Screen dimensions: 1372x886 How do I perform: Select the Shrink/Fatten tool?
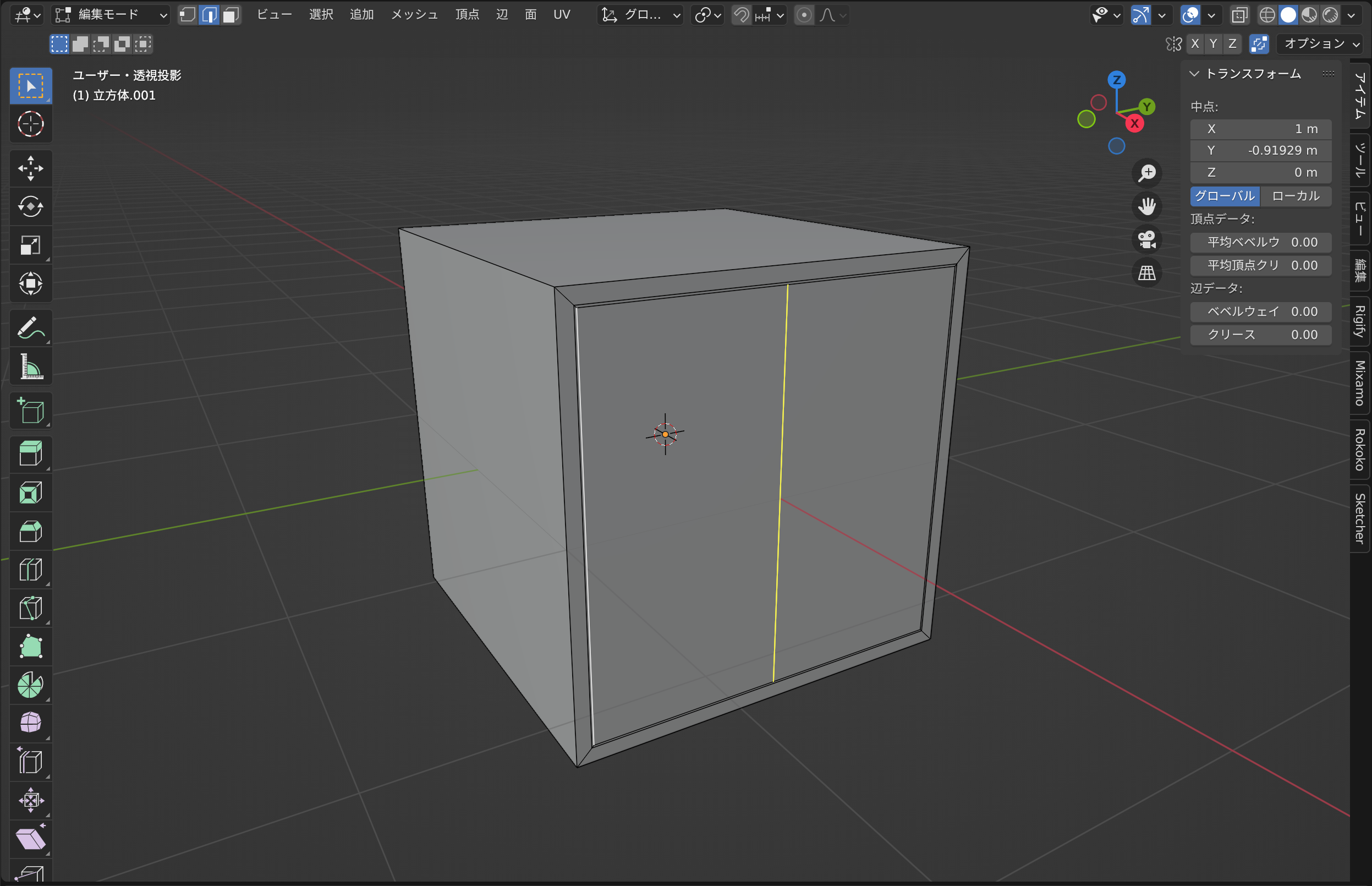pos(30,800)
